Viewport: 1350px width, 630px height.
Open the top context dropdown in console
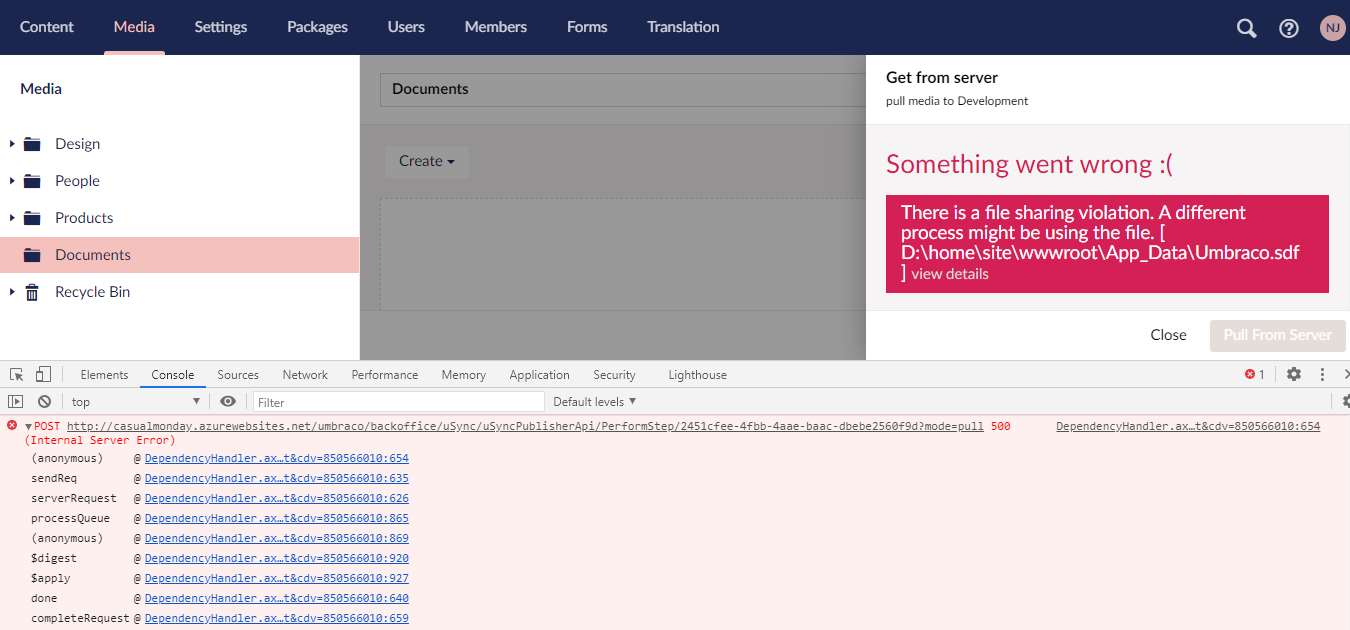(x=135, y=401)
